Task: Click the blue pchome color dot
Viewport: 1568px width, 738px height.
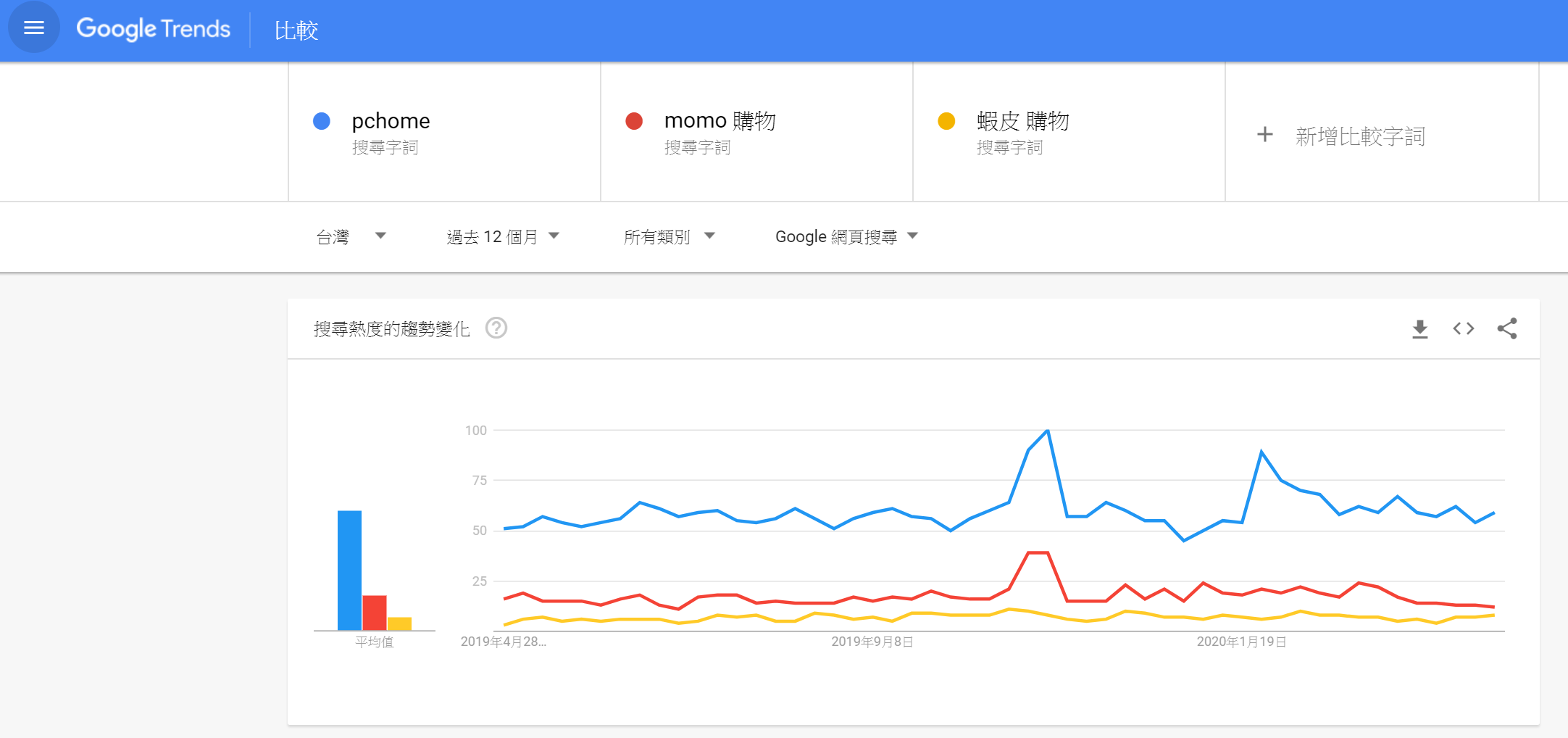Action: pyautogui.click(x=322, y=121)
